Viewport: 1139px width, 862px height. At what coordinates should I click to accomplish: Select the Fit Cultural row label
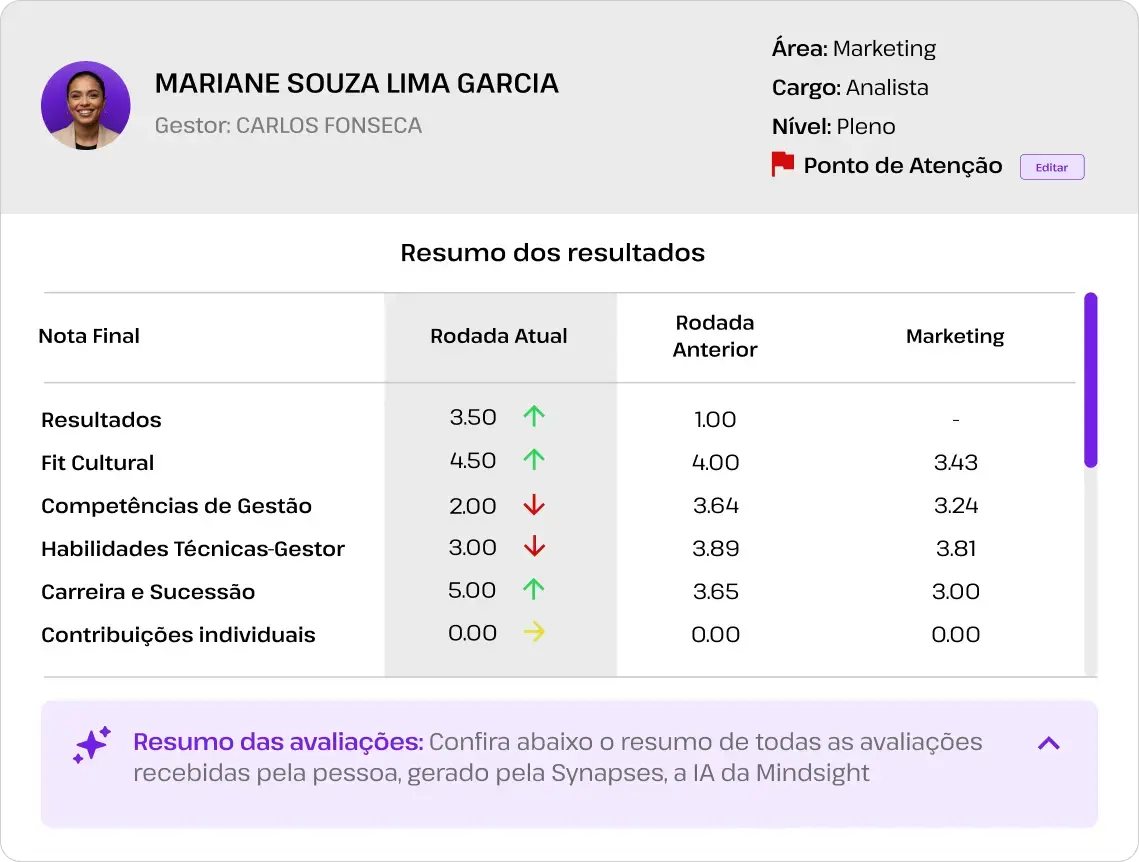coord(97,463)
